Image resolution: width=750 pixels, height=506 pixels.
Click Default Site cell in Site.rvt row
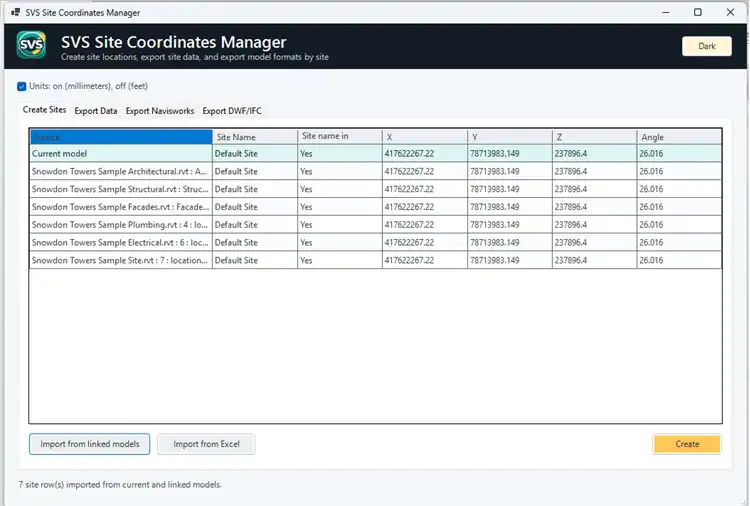[x=255, y=260]
